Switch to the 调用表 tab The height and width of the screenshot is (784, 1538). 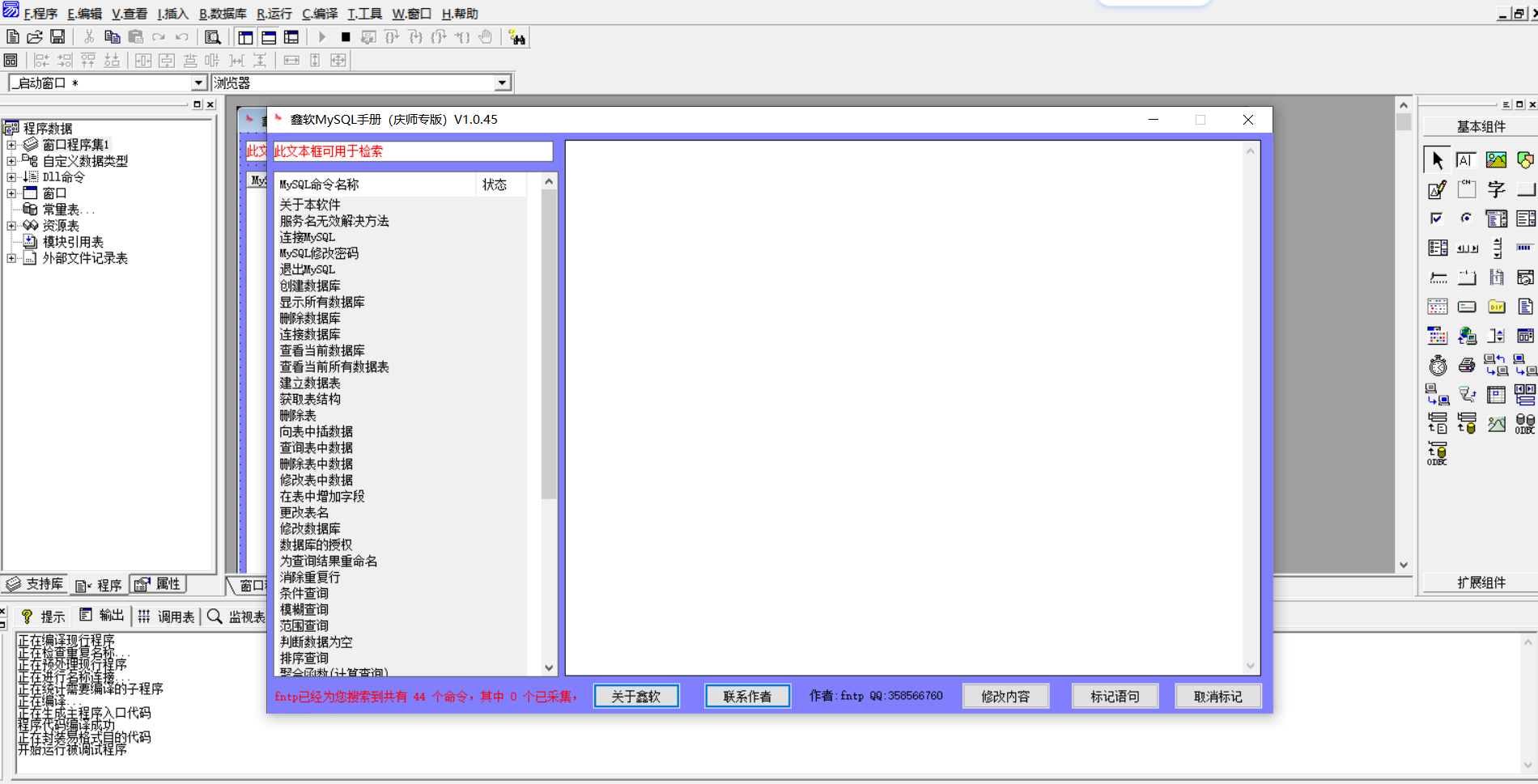pos(166,617)
